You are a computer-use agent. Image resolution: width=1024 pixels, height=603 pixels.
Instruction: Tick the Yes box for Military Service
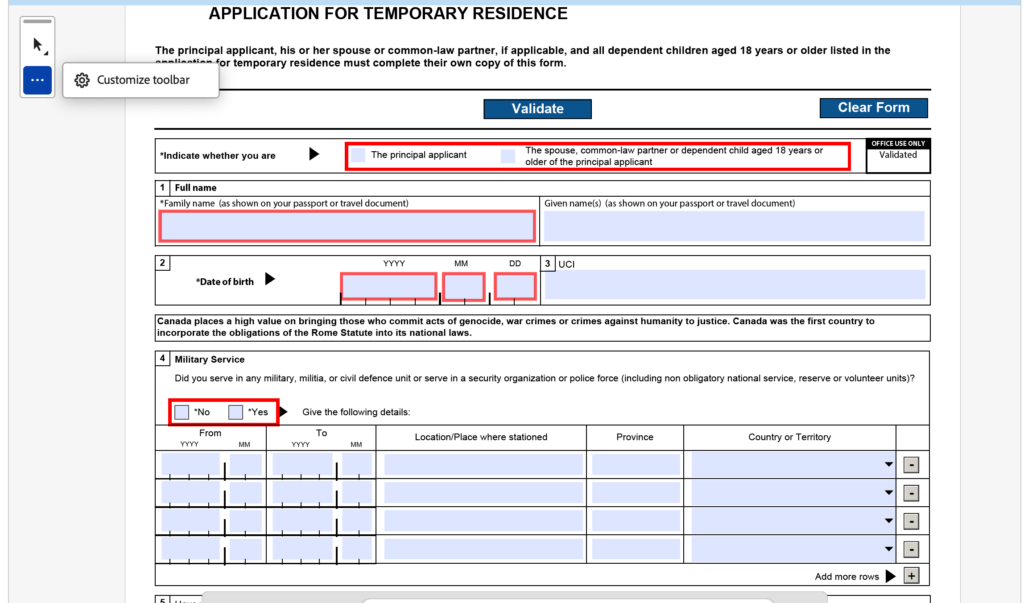(236, 412)
